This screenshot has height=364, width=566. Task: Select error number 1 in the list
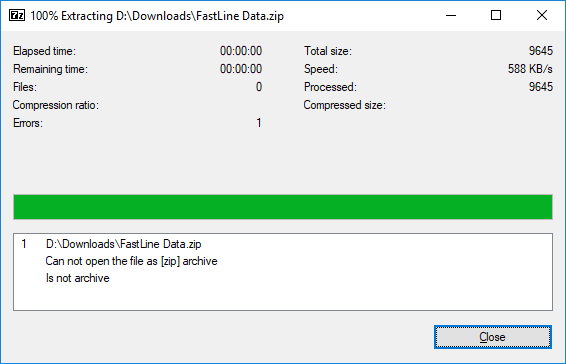pos(24,244)
